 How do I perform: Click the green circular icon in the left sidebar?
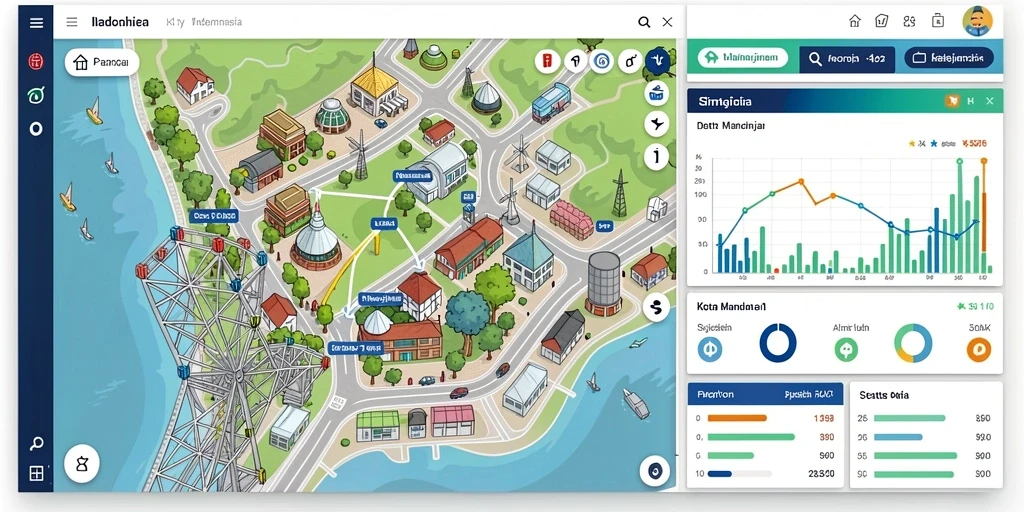click(x=36, y=95)
